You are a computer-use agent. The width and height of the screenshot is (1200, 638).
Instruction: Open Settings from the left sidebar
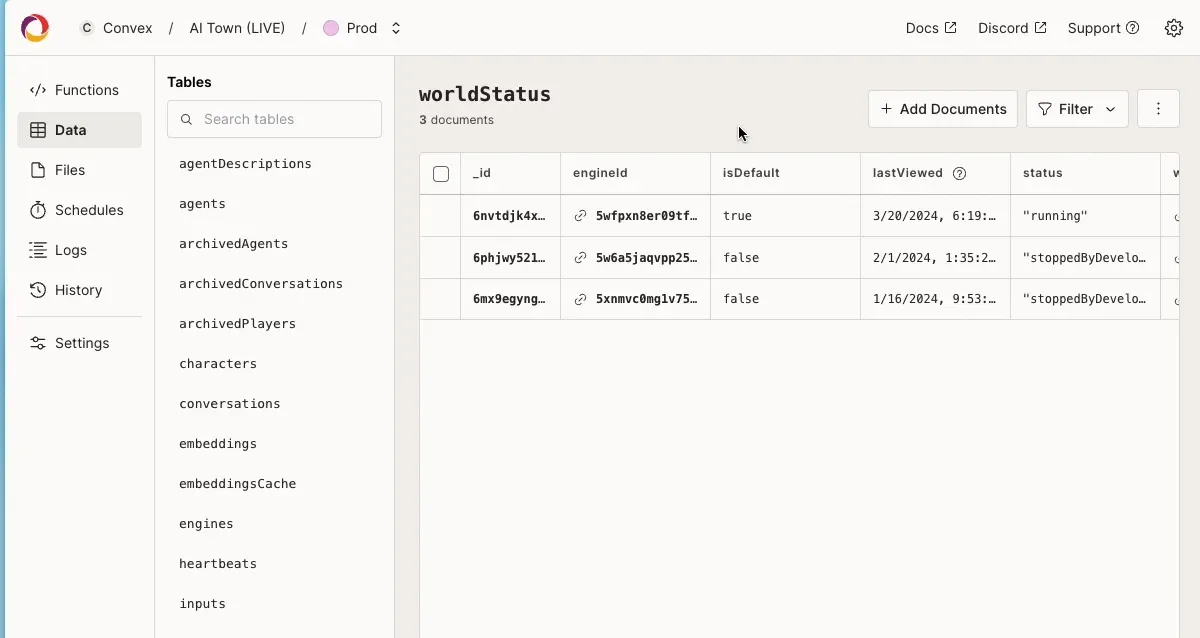pos(80,343)
